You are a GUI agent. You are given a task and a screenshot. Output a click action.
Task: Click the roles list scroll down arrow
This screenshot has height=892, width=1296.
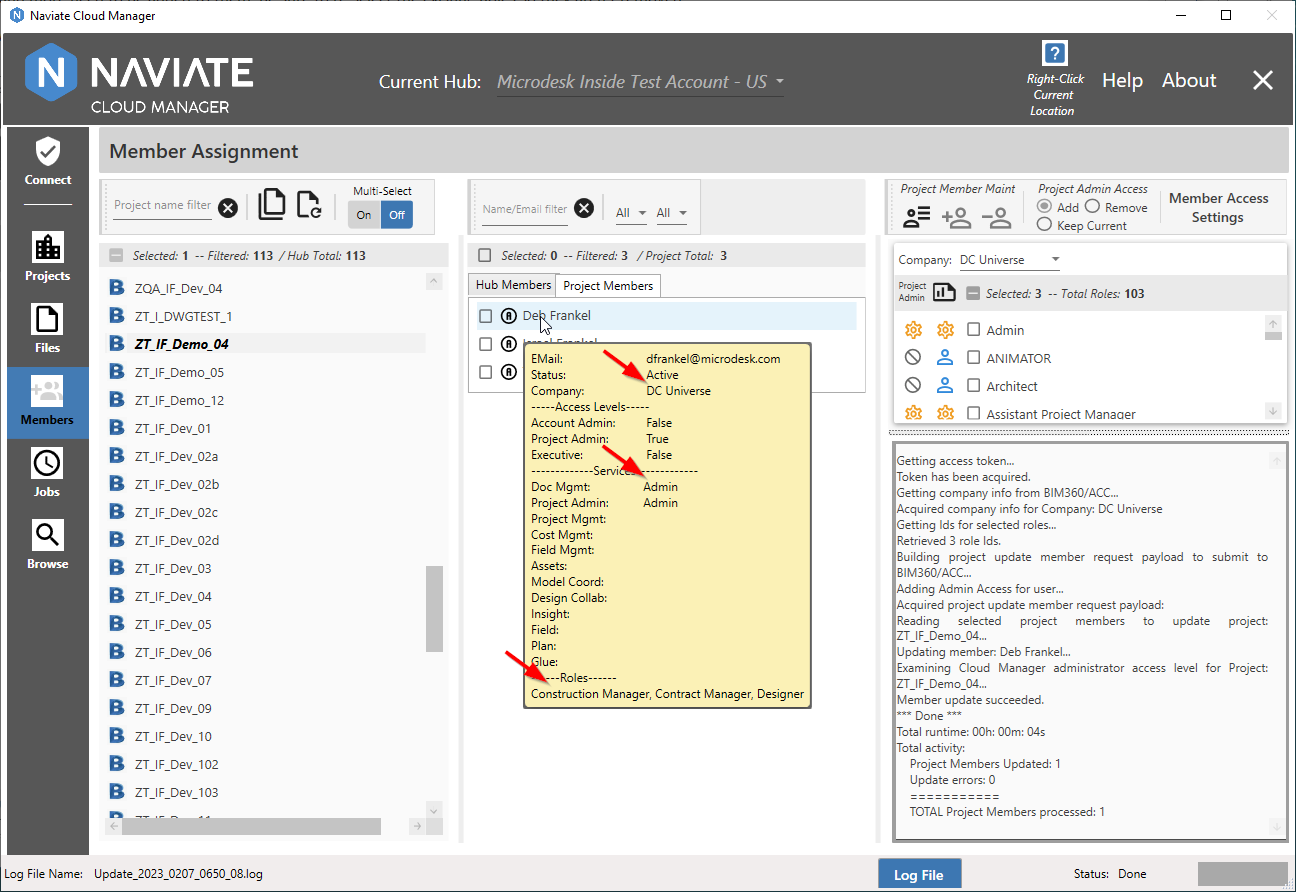click(x=1273, y=411)
